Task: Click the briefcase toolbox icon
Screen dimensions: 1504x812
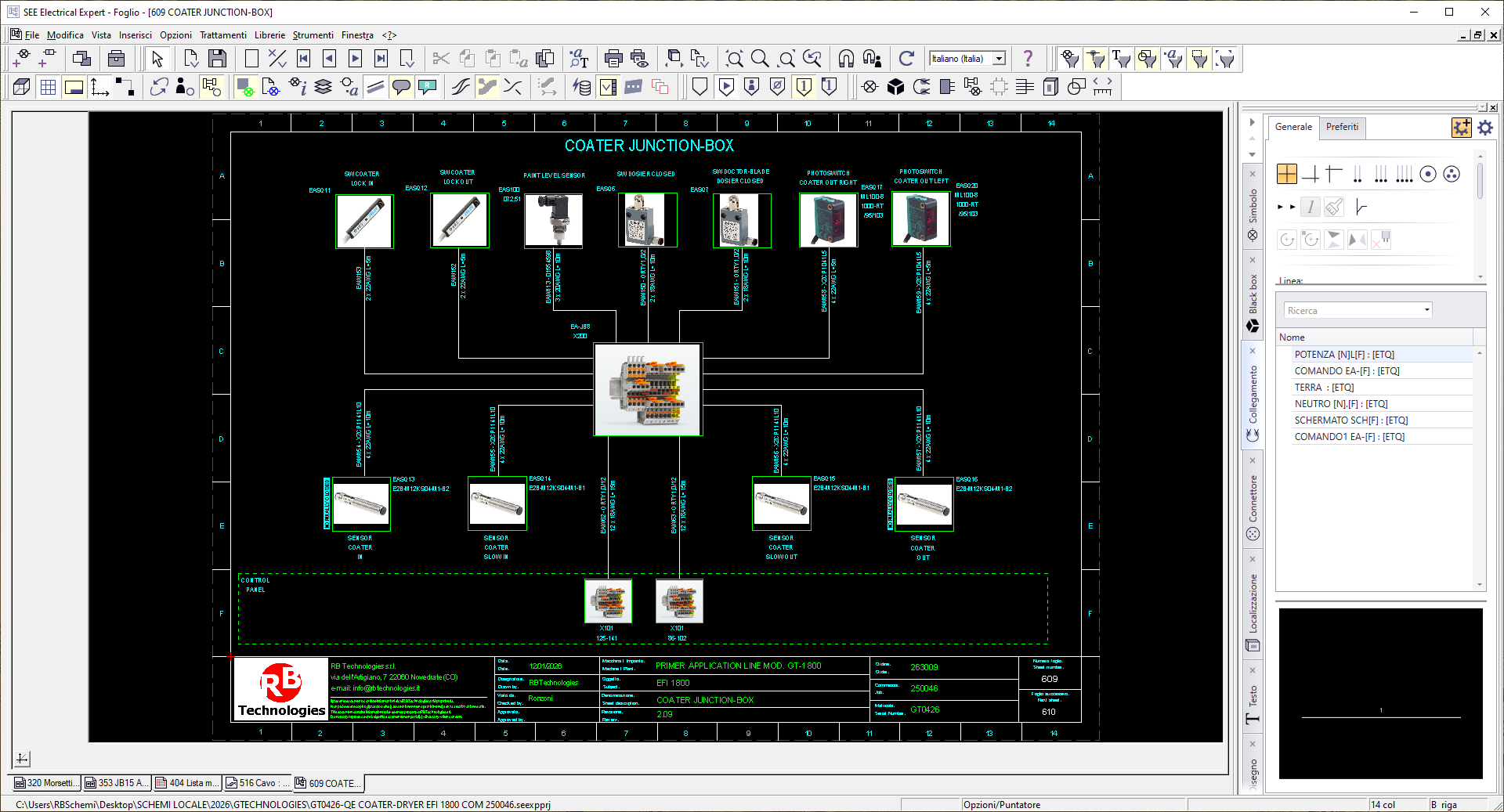Action: click(116, 59)
